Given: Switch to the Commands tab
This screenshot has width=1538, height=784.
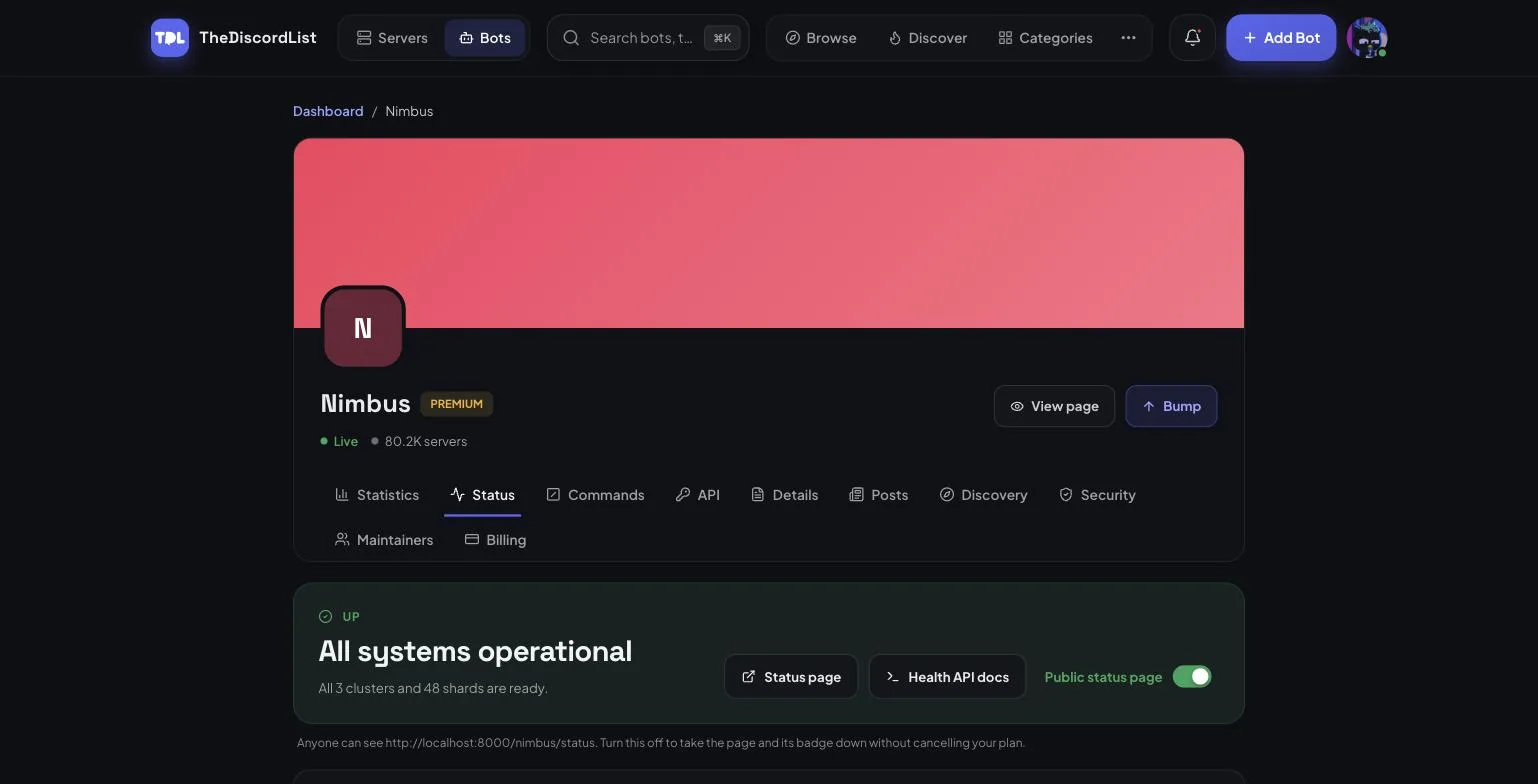Looking at the screenshot, I should (595, 495).
